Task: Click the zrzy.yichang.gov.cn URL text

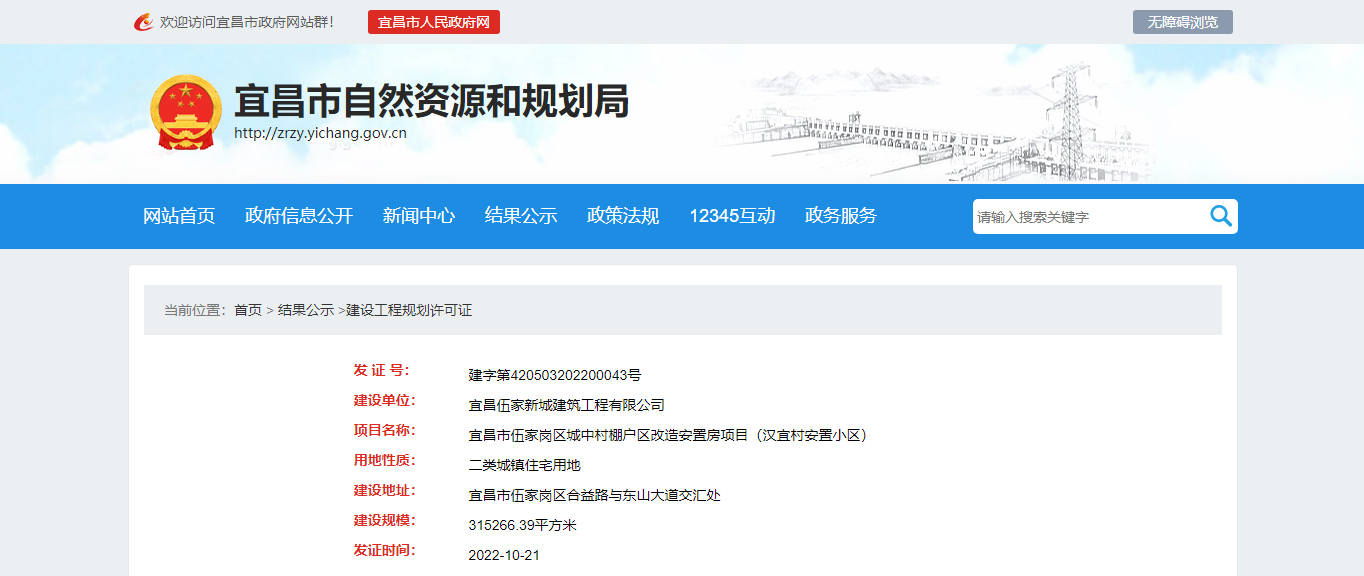Action: 320,133
